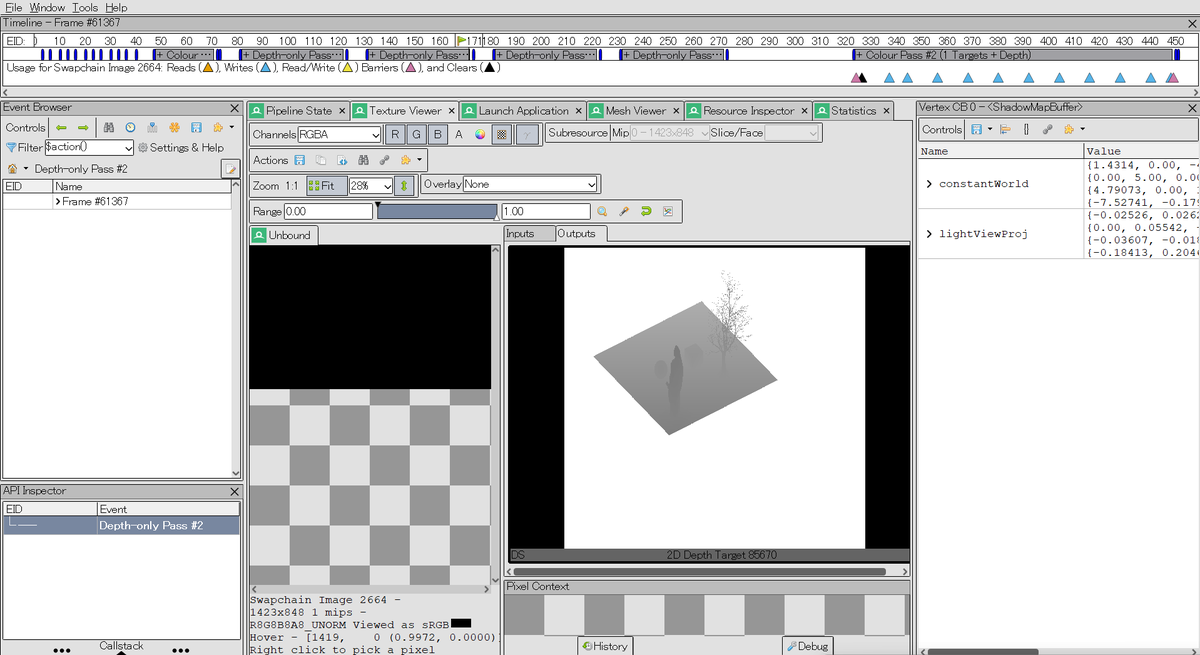Screen dimensions: 1200x655
Task: Click the pixel History button
Action: click(605, 646)
